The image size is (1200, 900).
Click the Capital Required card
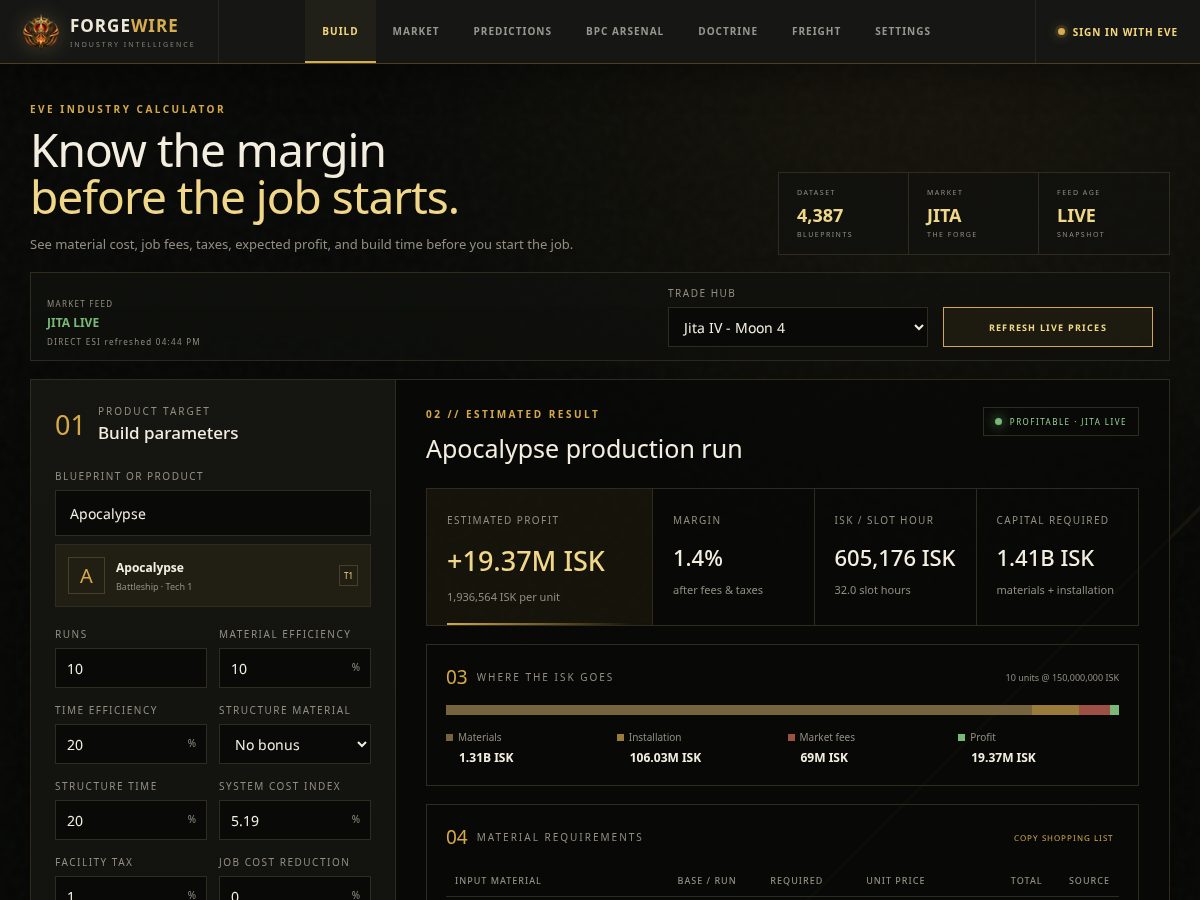coord(1057,557)
